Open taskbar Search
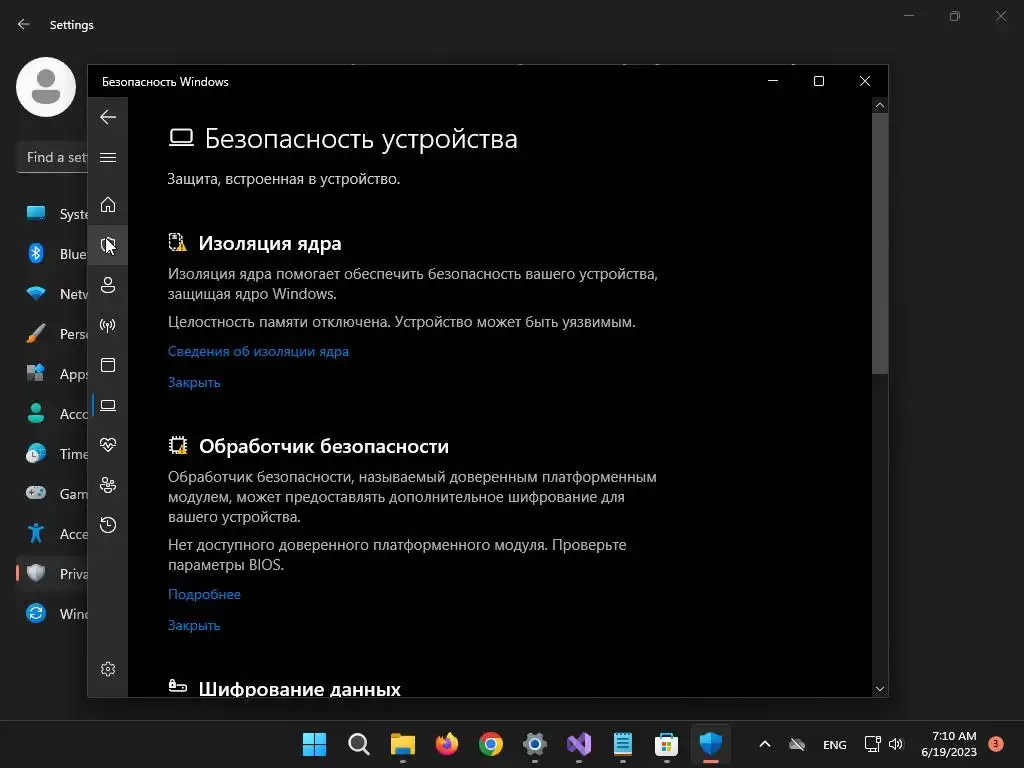1024x768 pixels. [359, 744]
